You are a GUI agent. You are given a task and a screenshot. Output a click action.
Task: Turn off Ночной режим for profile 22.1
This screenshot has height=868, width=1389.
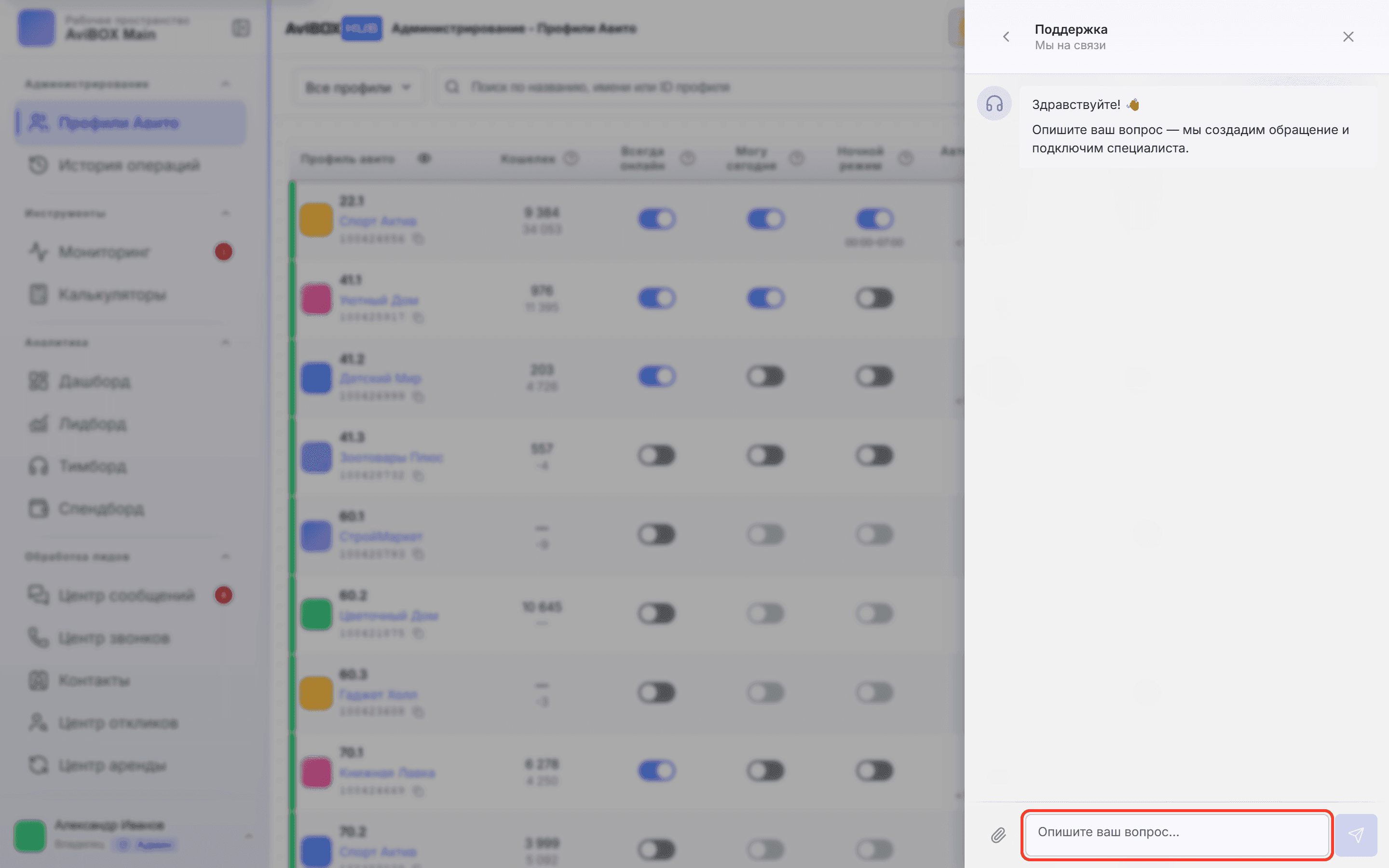click(875, 219)
